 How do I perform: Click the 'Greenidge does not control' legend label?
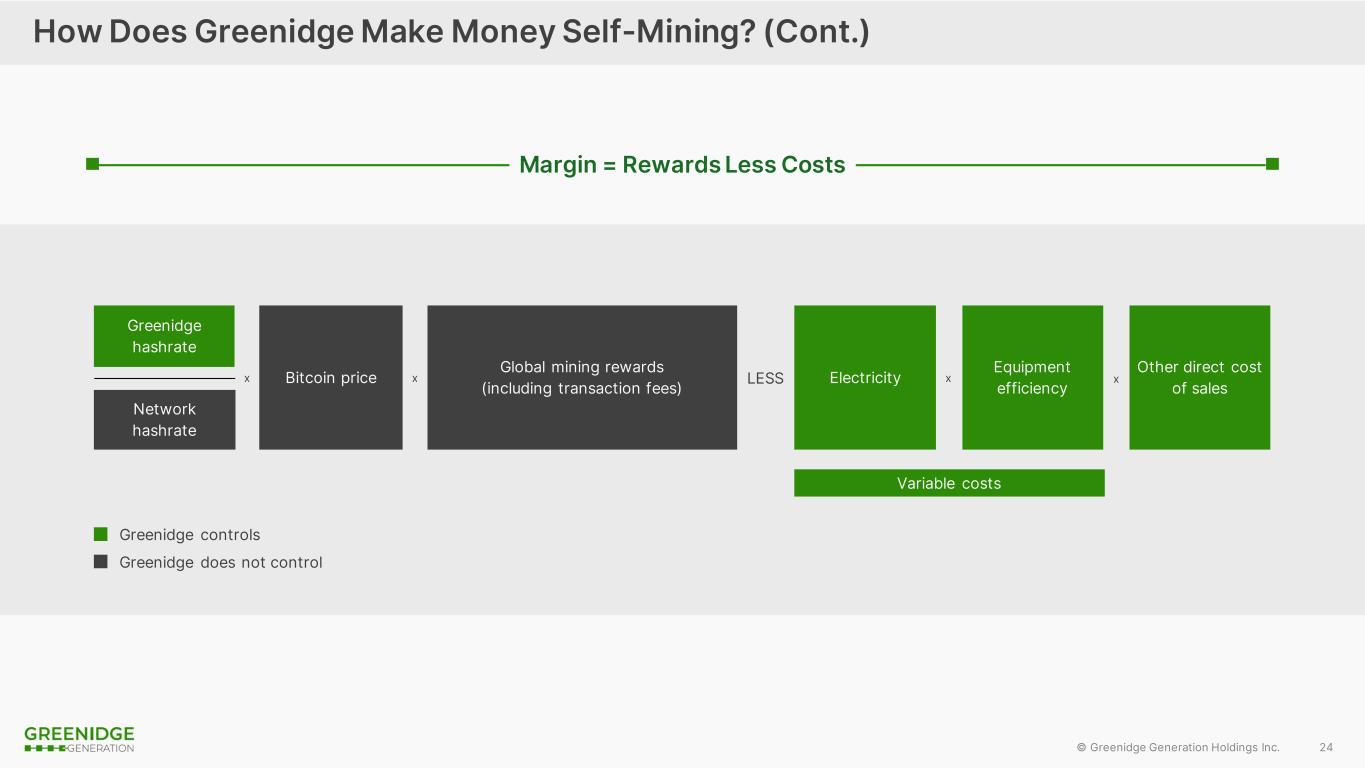click(x=221, y=563)
